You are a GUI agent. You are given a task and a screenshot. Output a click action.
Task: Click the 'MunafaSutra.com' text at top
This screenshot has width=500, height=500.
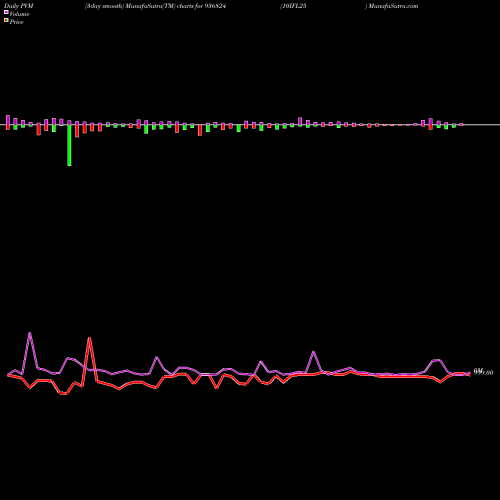(x=393, y=6)
